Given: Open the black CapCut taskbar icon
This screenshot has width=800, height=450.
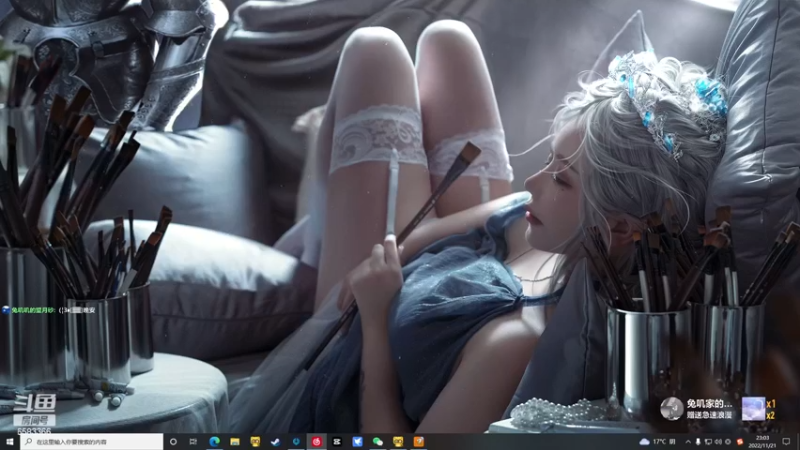Looking at the screenshot, I should tap(337, 442).
